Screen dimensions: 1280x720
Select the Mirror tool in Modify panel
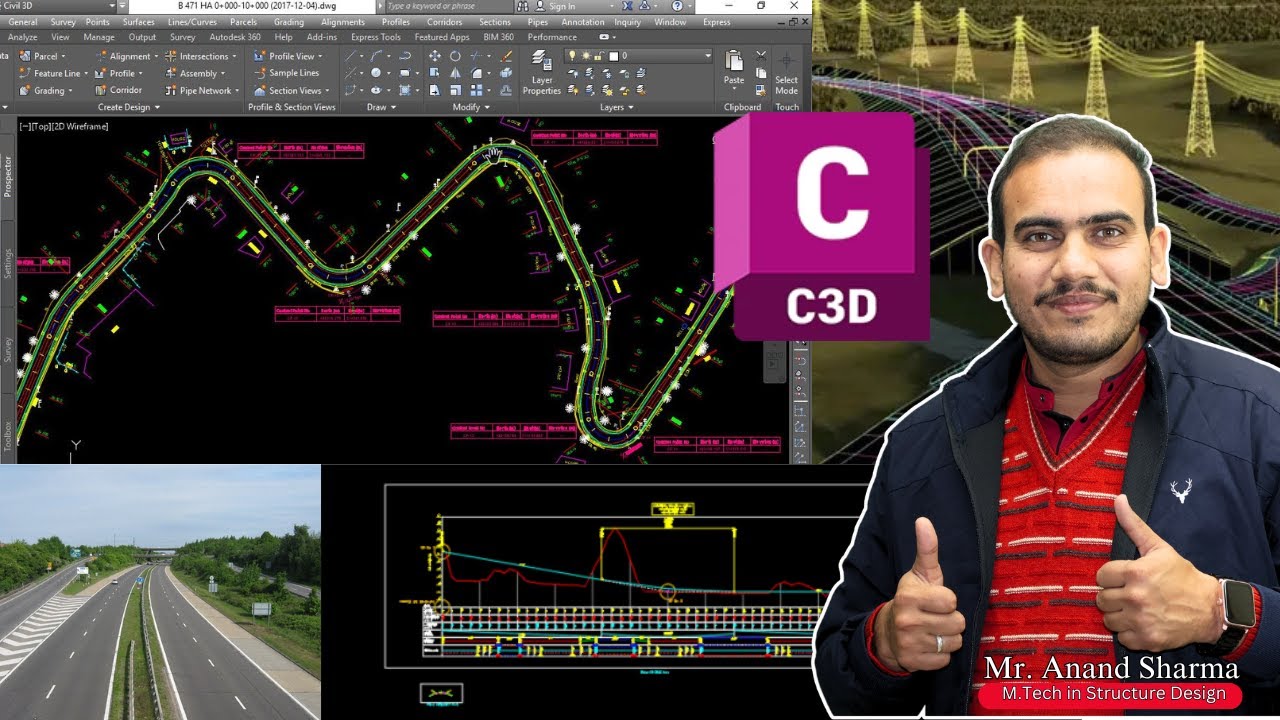point(455,73)
